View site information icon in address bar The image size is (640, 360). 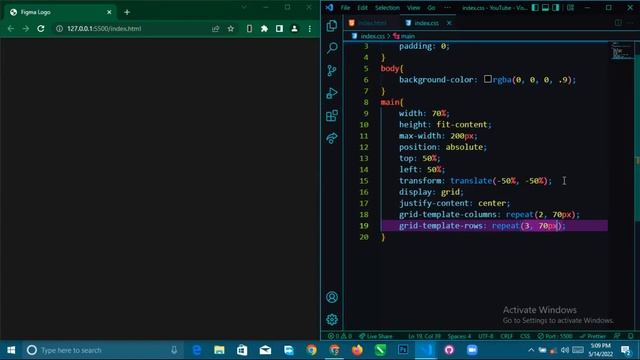tap(59, 29)
